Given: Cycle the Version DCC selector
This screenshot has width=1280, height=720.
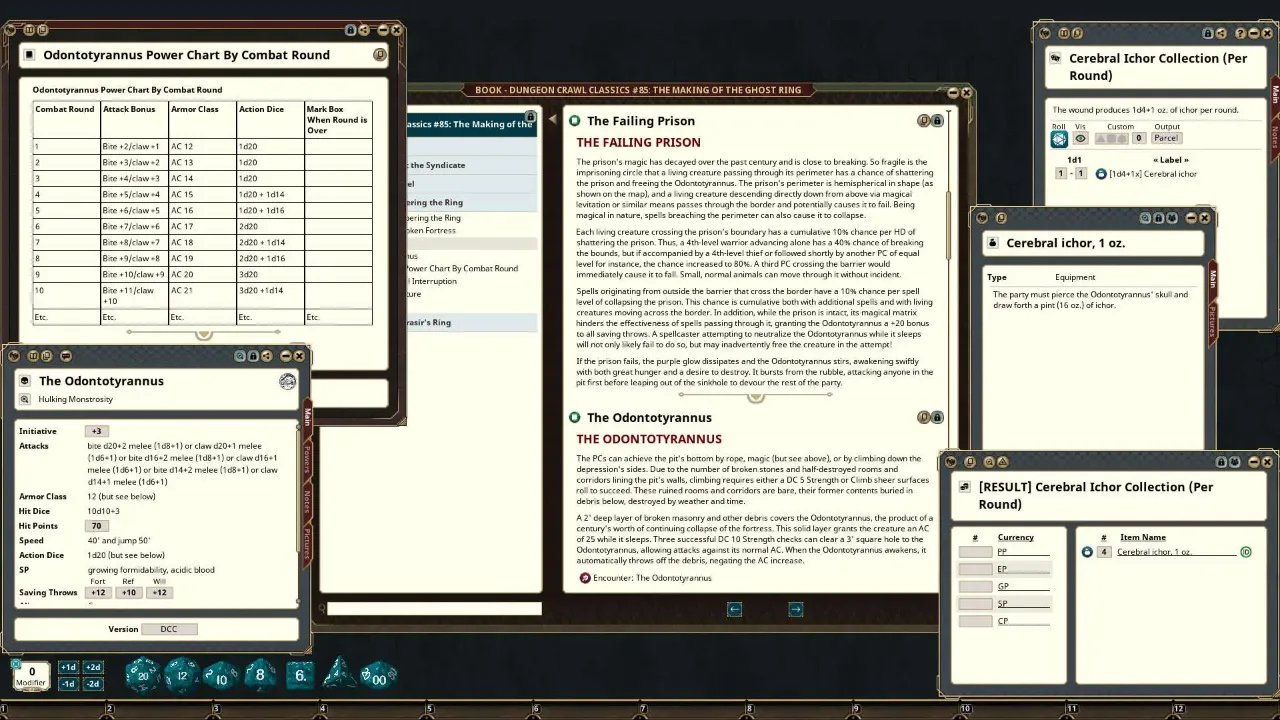Looking at the screenshot, I should (x=169, y=629).
